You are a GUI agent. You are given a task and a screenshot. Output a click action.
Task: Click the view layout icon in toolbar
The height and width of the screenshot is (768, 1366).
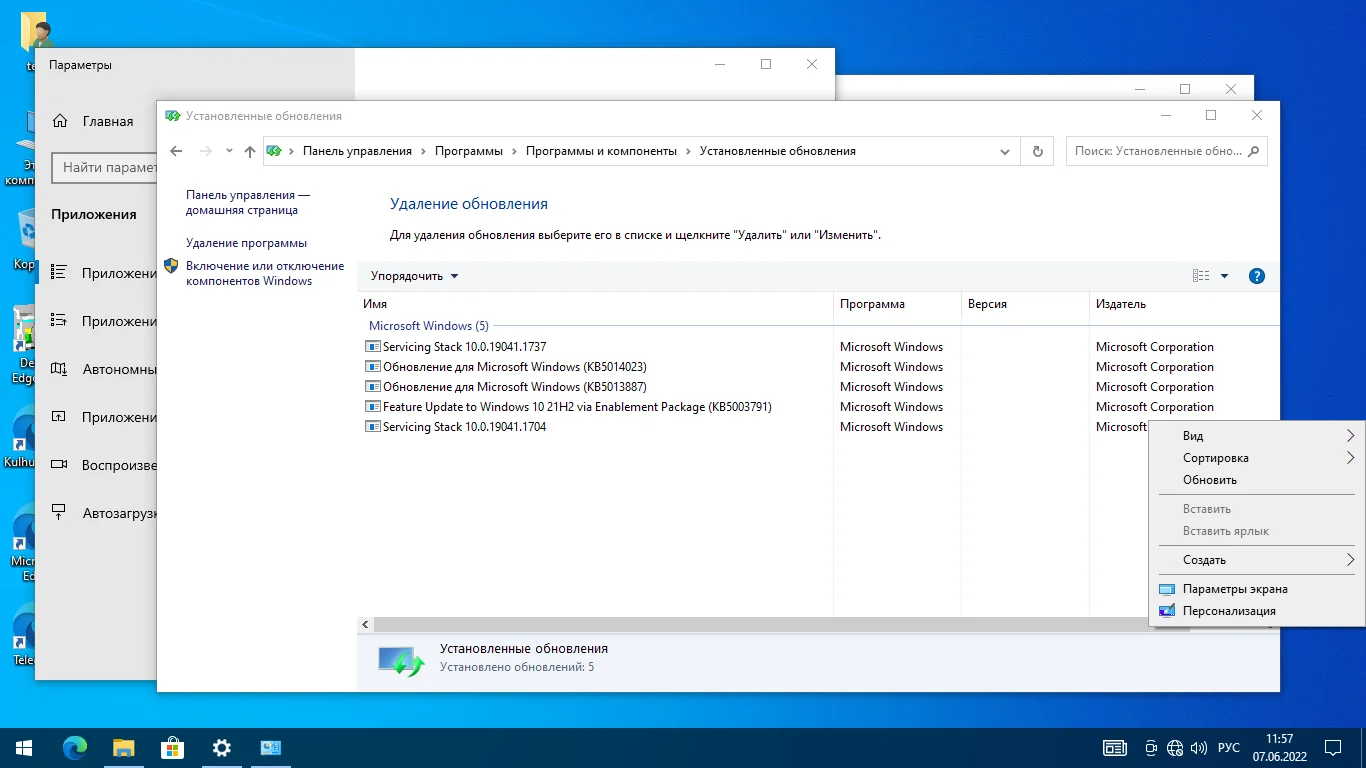1201,276
